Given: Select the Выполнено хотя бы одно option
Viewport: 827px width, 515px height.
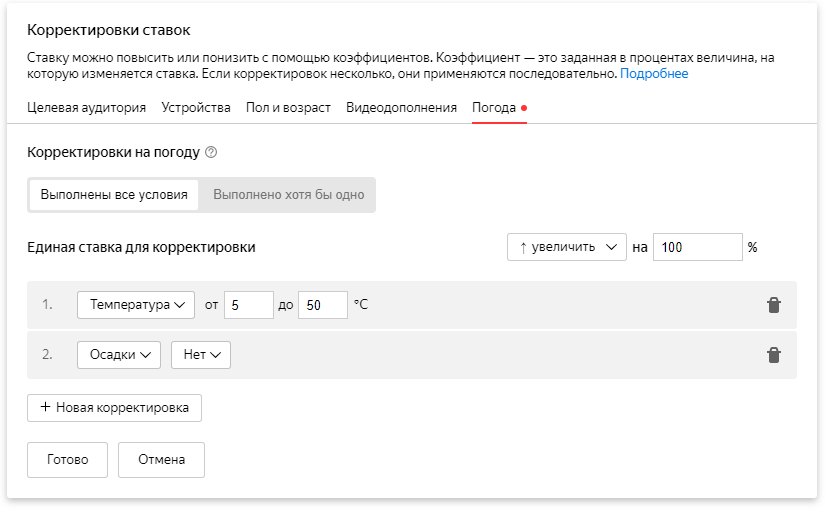Looking at the screenshot, I should [289, 195].
